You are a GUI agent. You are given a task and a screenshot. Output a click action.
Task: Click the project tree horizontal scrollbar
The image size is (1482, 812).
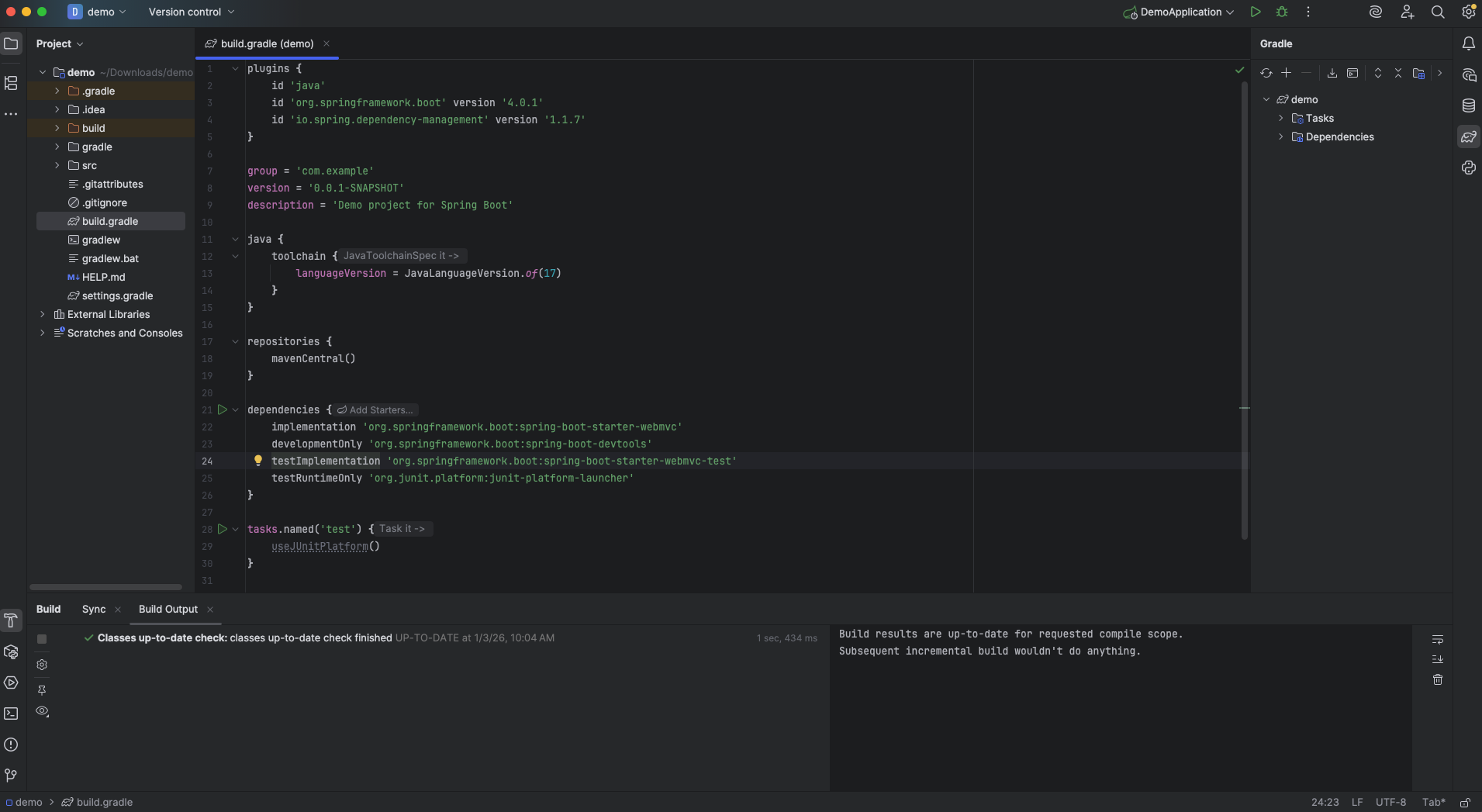105,587
